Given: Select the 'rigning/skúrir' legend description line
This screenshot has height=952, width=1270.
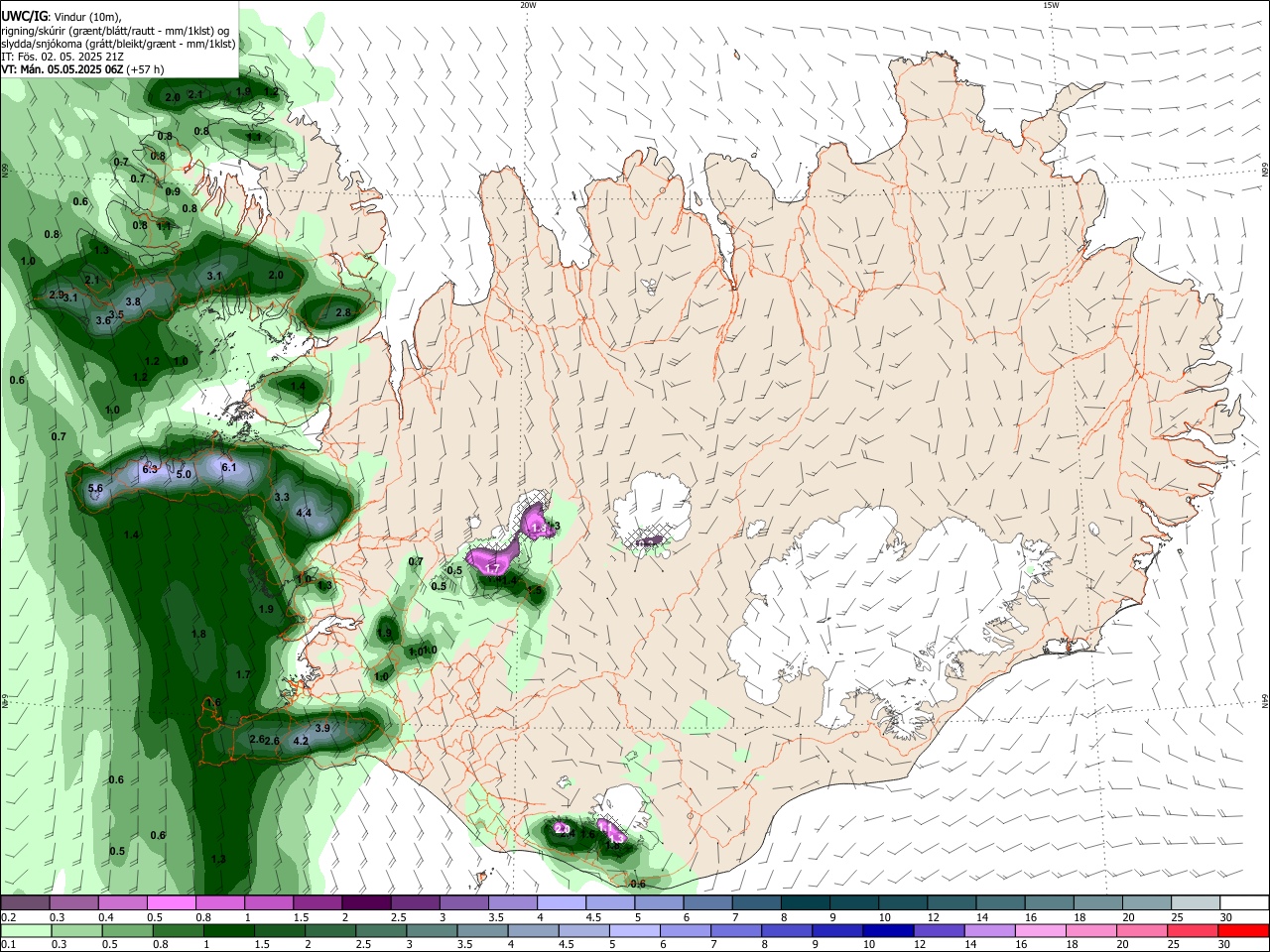Looking at the screenshot, I should click(116, 31).
